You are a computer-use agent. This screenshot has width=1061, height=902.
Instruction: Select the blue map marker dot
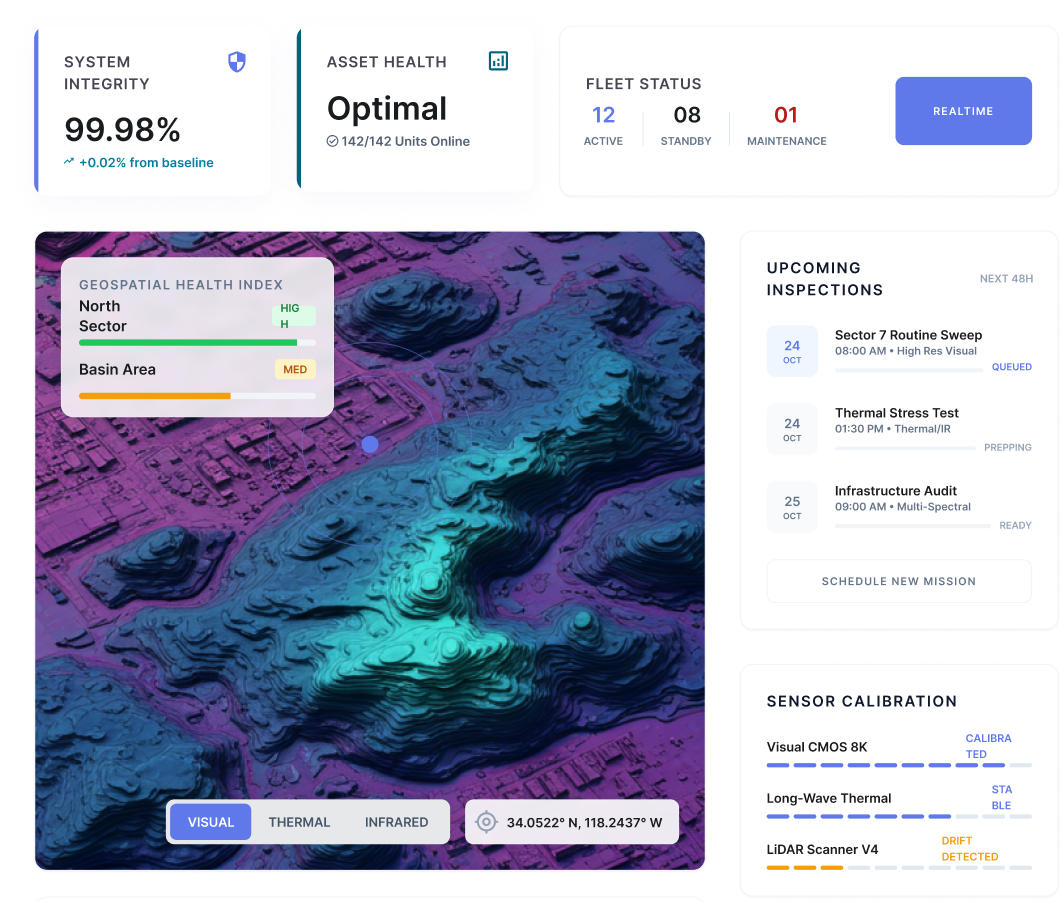370,444
